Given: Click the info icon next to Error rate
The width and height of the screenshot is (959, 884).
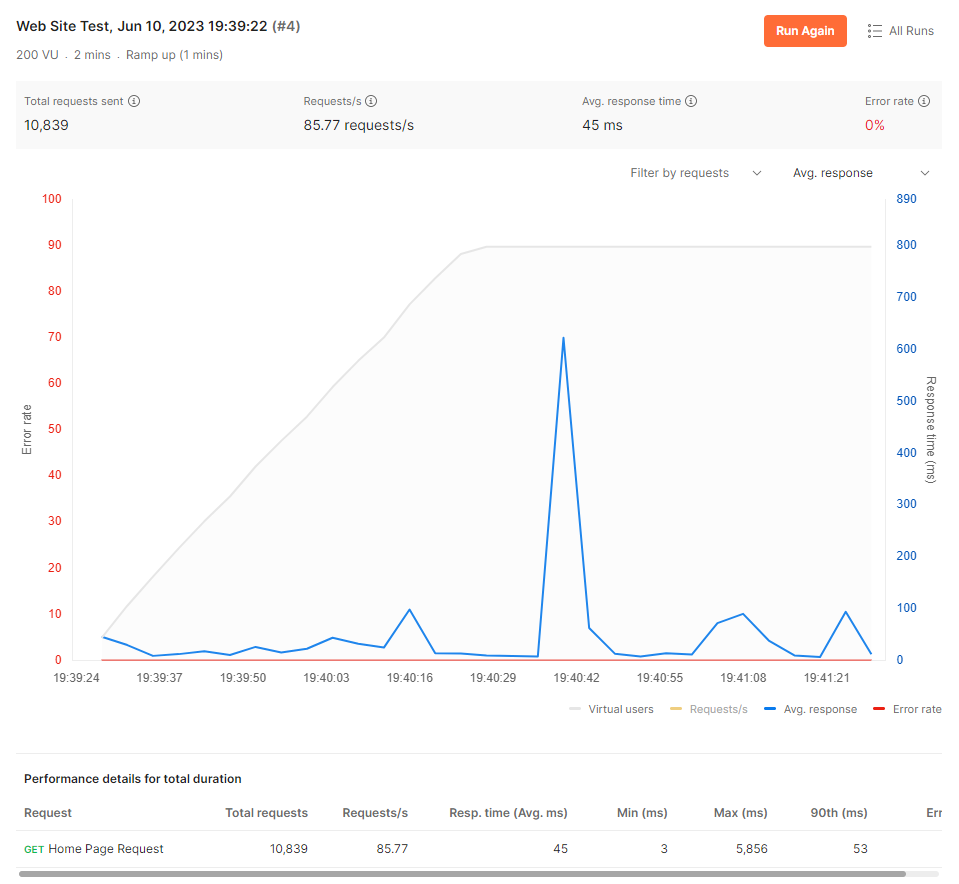Looking at the screenshot, I should (924, 101).
